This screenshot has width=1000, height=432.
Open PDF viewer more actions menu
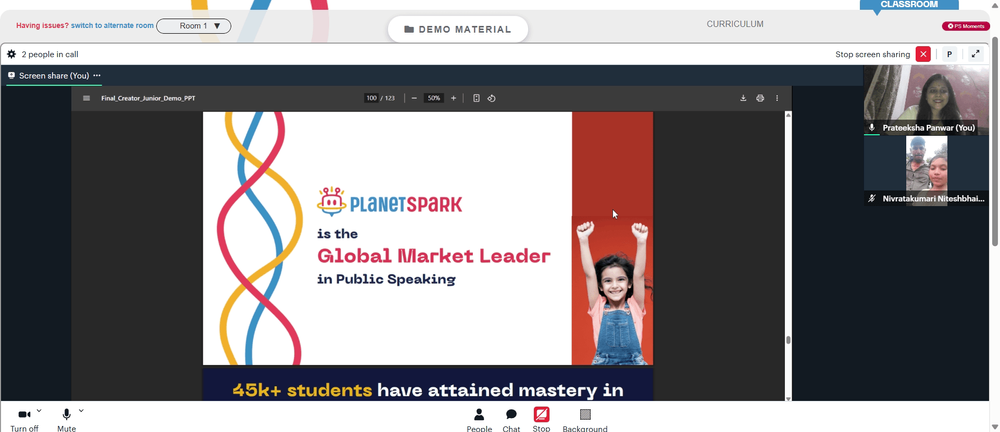777,98
